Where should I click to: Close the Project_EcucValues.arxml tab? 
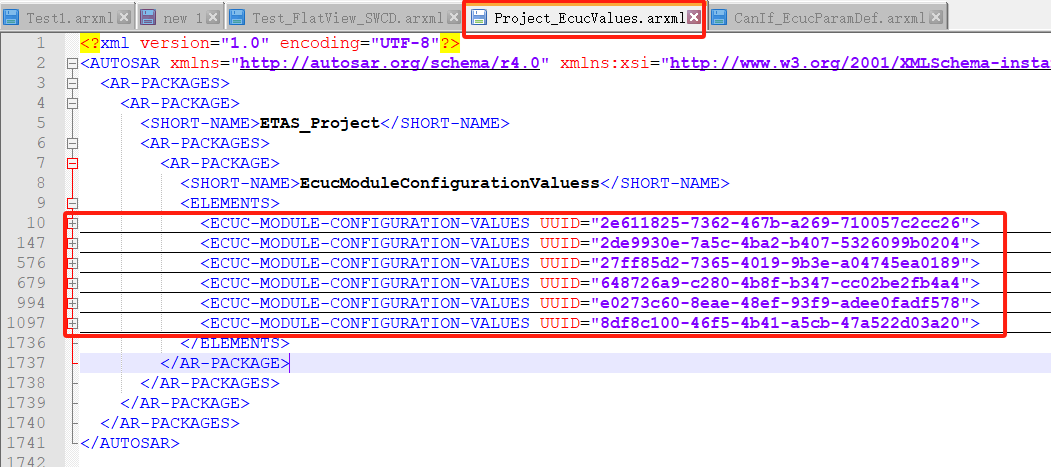[694, 18]
